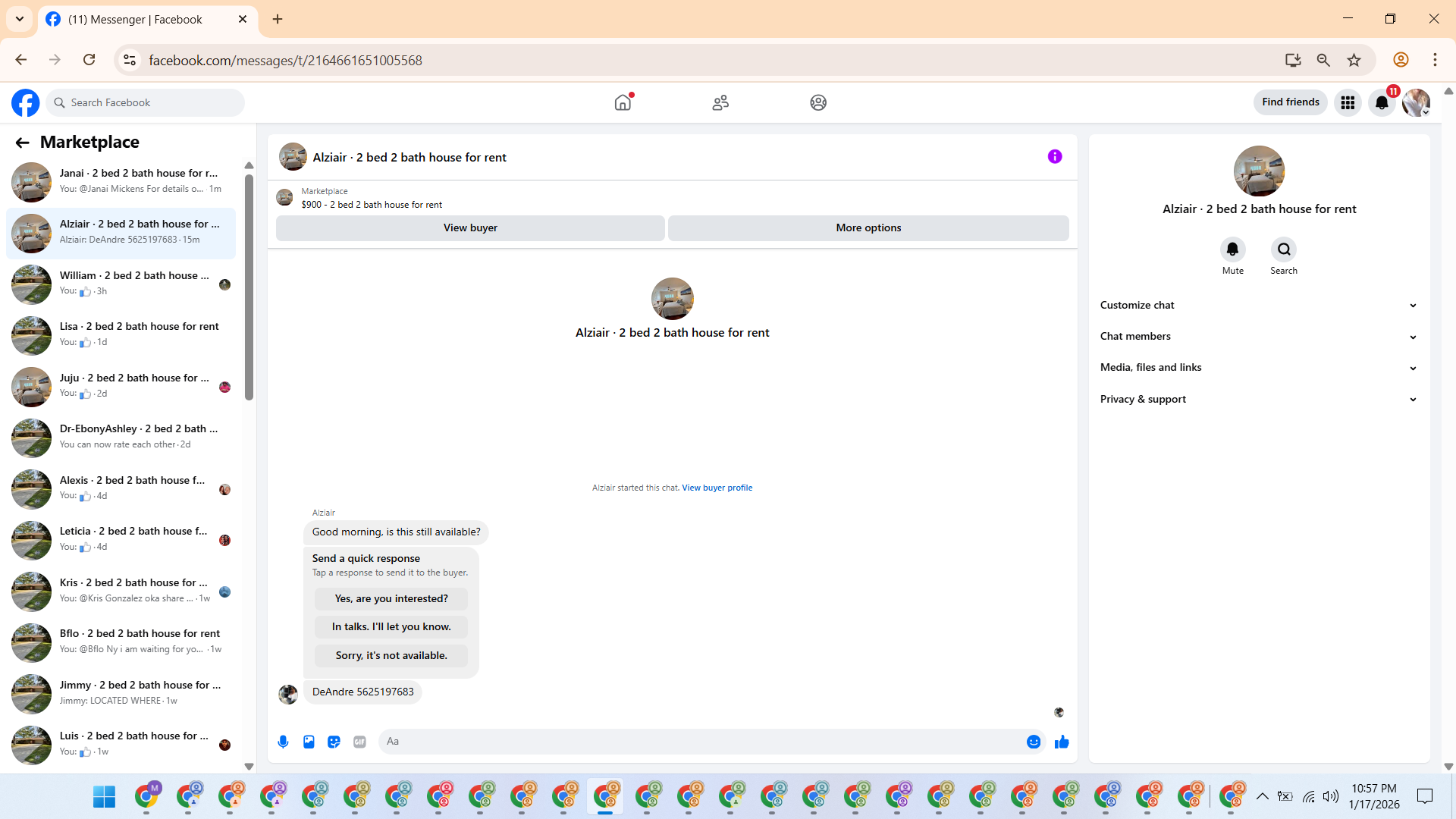Expand Chat members section

tap(1259, 336)
